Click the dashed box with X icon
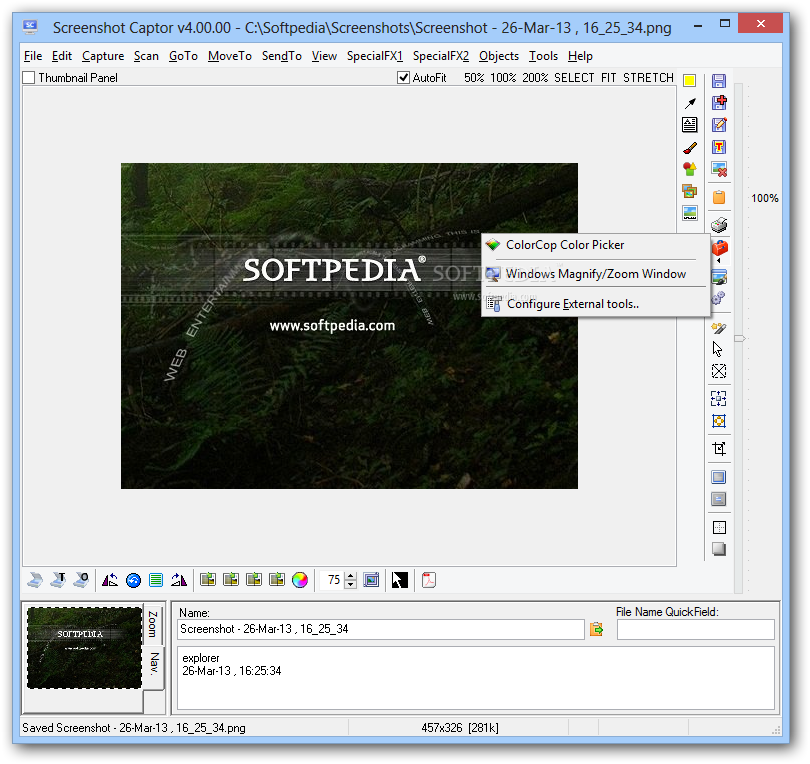The height and width of the screenshot is (764, 810). [x=719, y=371]
